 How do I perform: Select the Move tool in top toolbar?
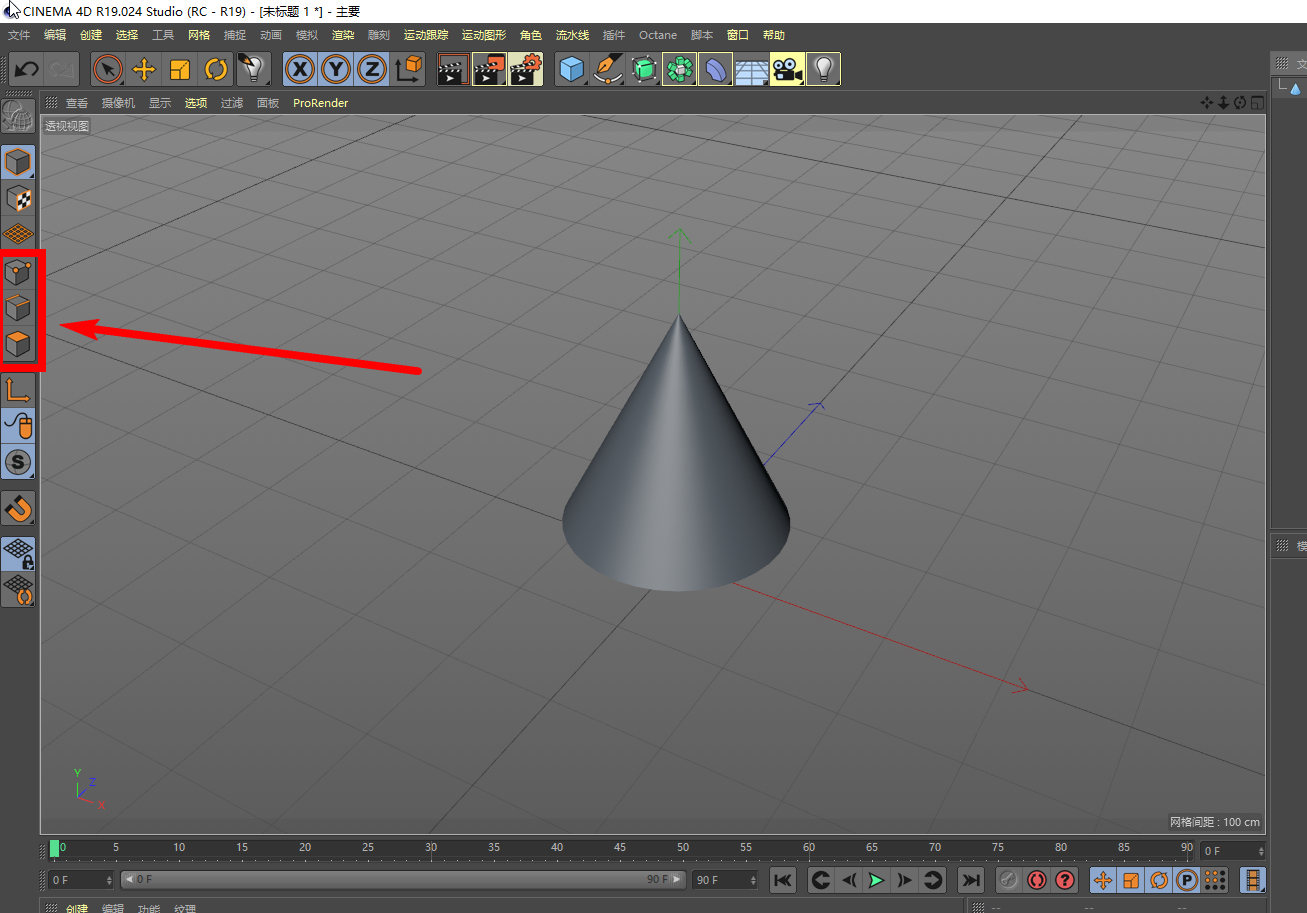143,69
